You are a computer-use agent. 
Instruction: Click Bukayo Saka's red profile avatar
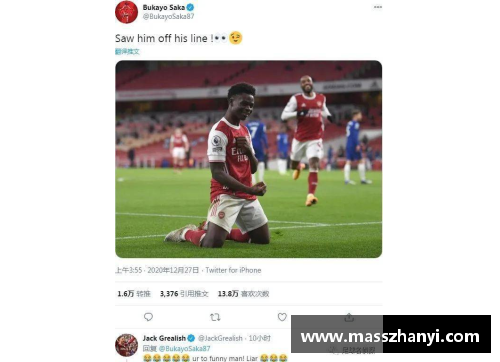click(126, 12)
